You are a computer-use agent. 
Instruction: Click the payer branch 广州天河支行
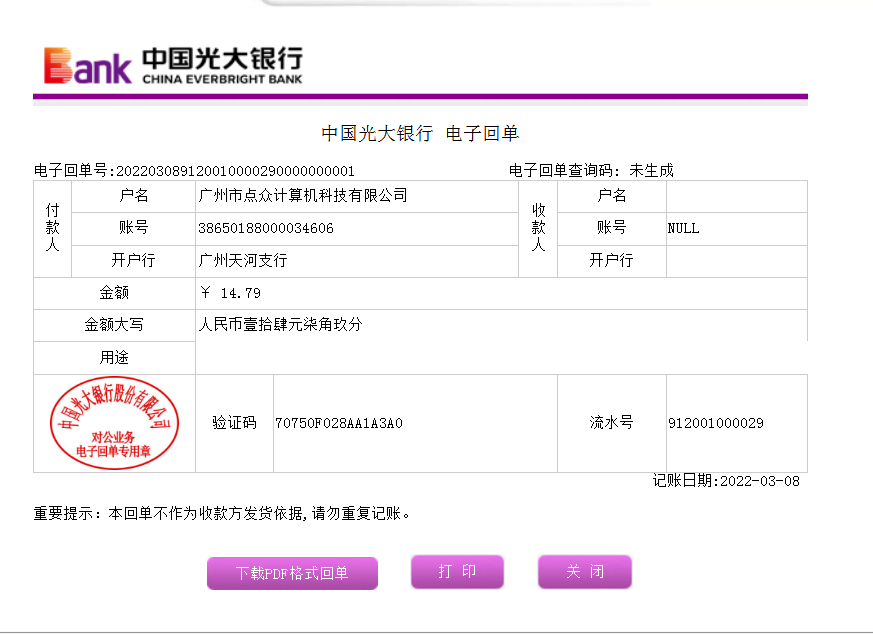pos(243,261)
